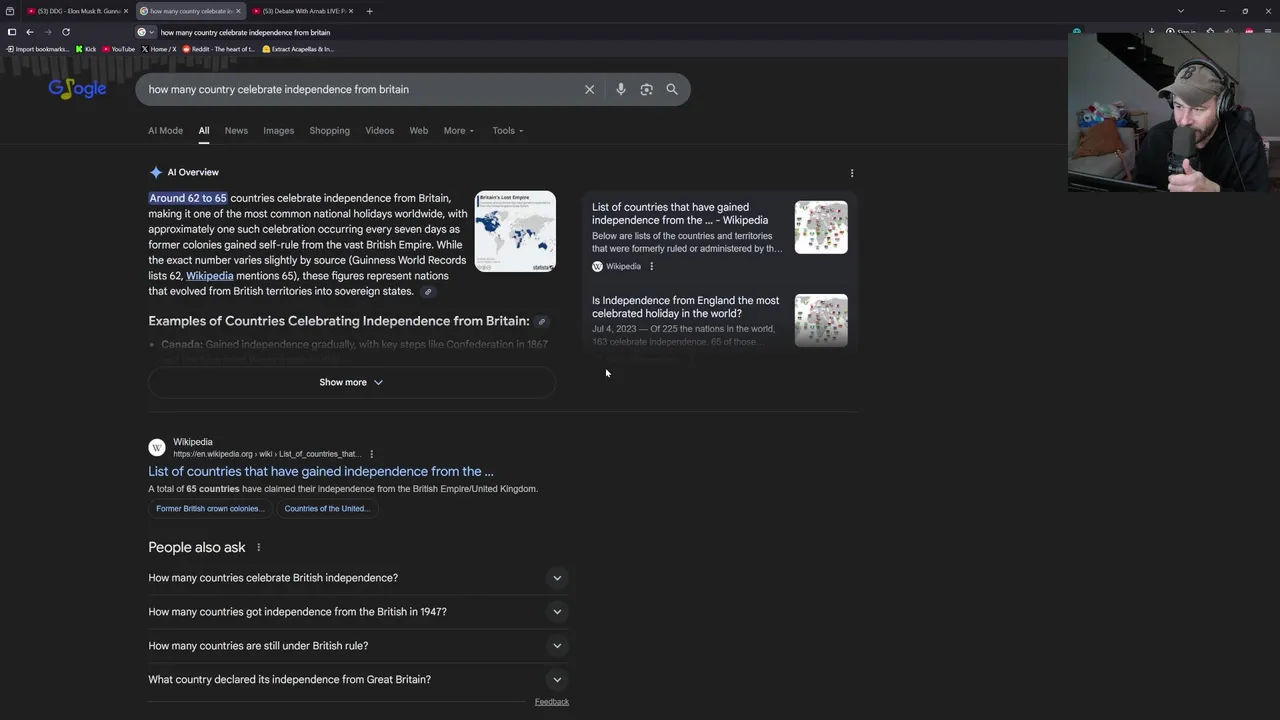Open a new browser tab

tap(369, 11)
